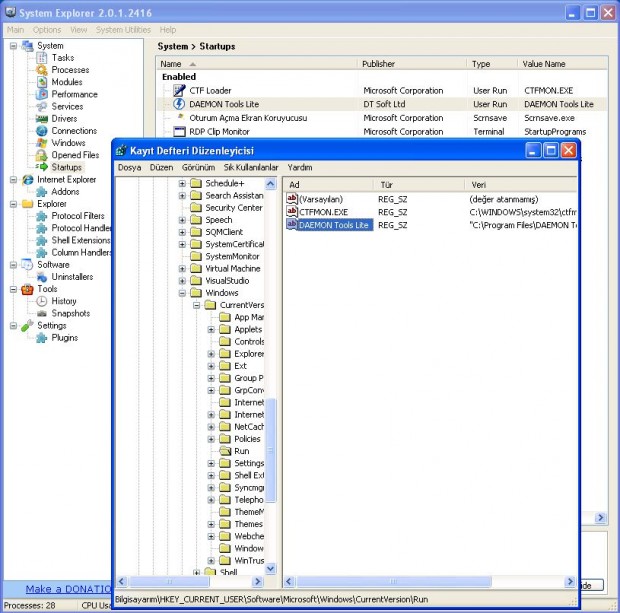Viewport: 620px width, 613px height.
Task: Open Addons puzzle icon
Action: click(x=42, y=192)
